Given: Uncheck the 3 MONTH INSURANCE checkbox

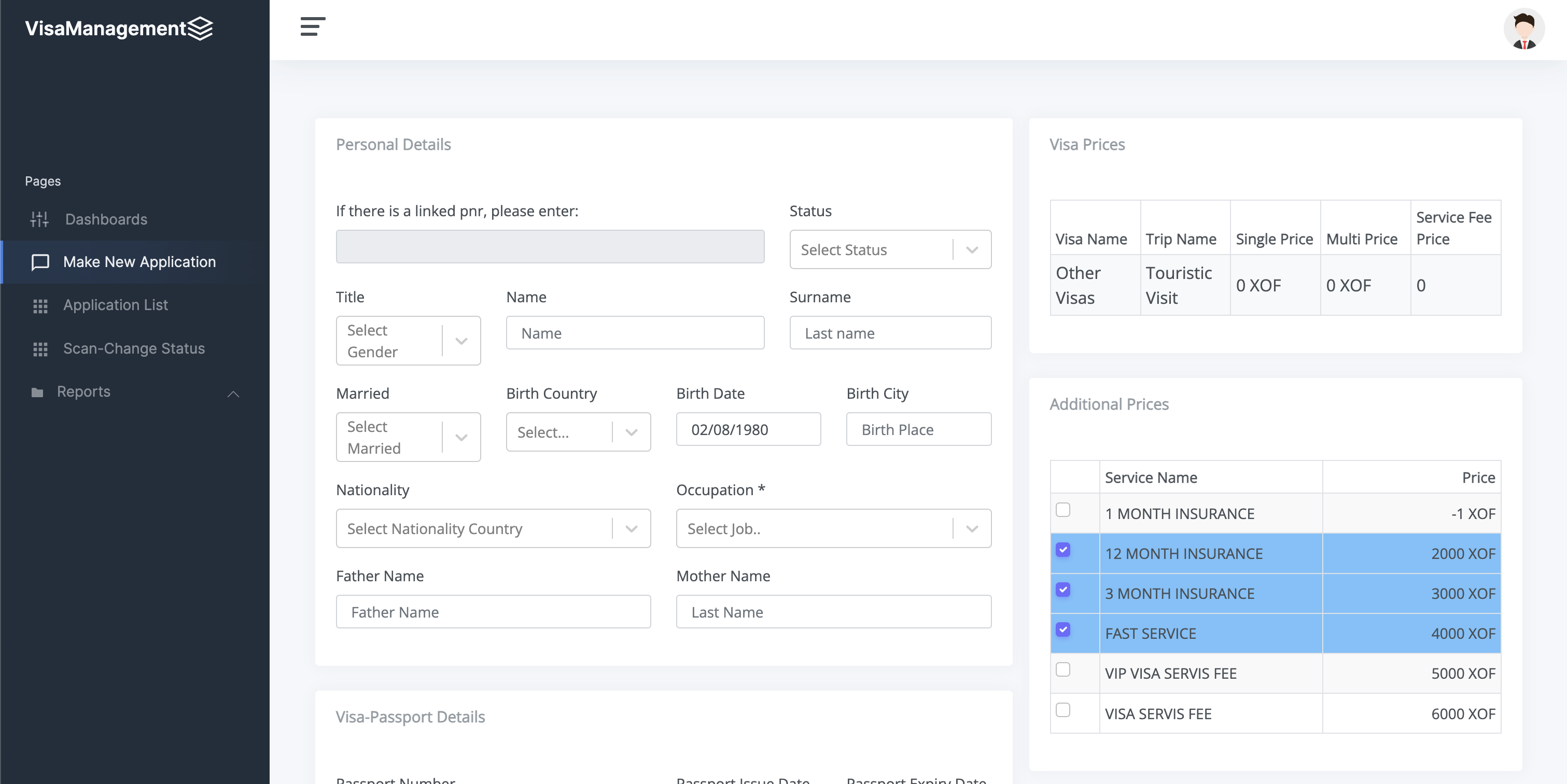Looking at the screenshot, I should pos(1062,590).
